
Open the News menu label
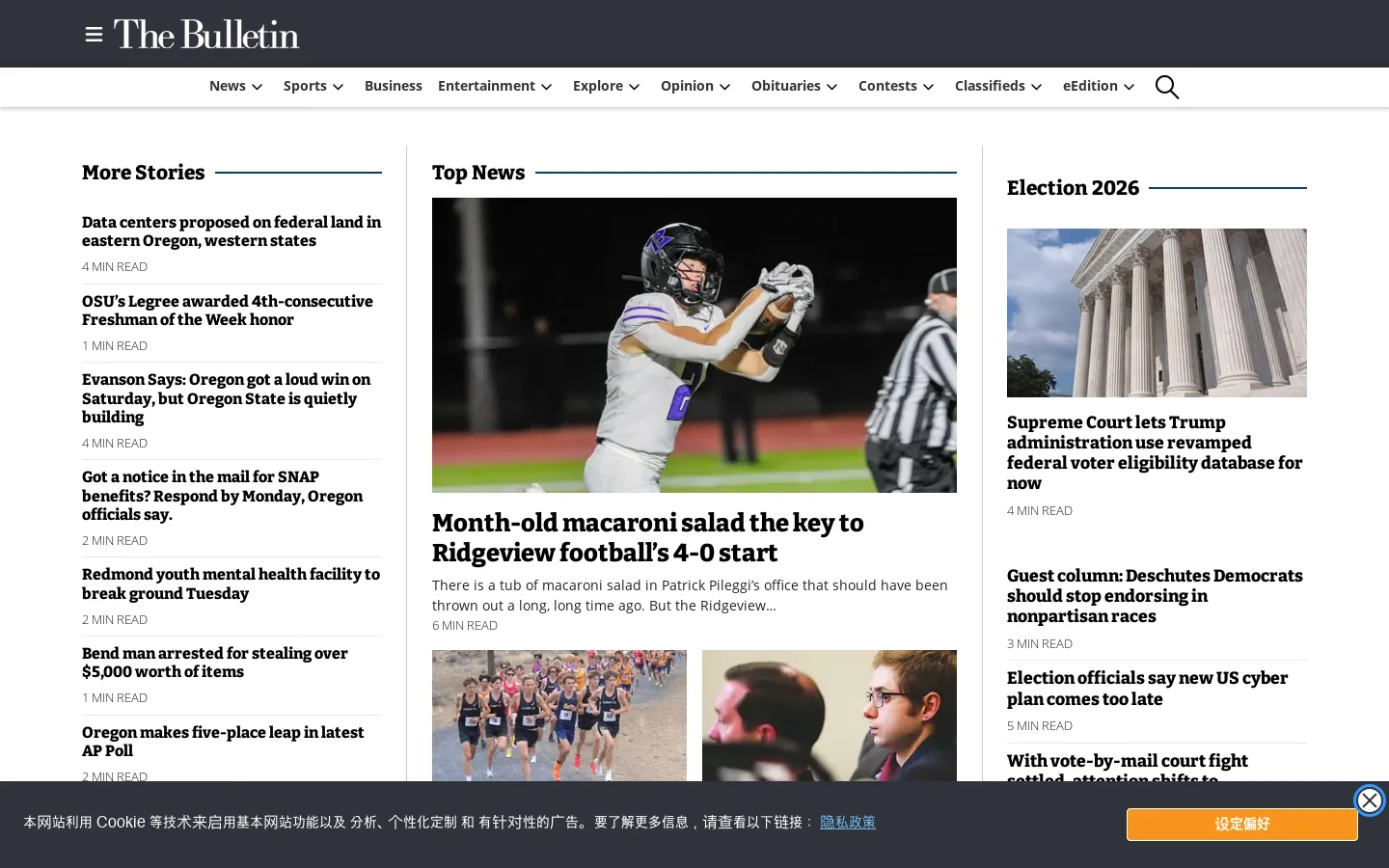coord(228,86)
